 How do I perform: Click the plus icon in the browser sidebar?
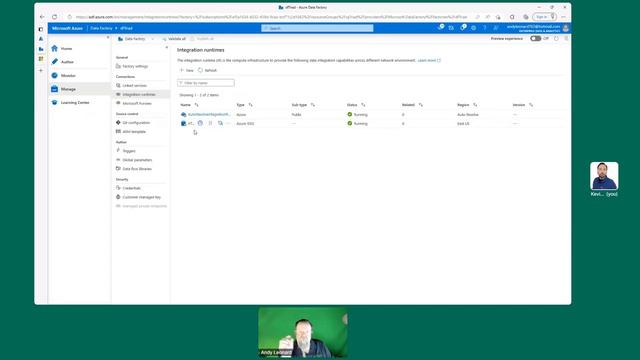pyautogui.click(x=41, y=71)
